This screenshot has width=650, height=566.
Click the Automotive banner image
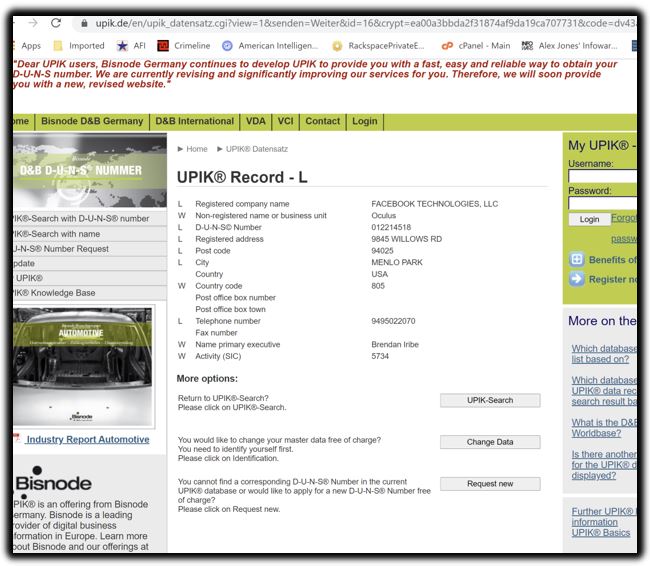[x=83, y=367]
